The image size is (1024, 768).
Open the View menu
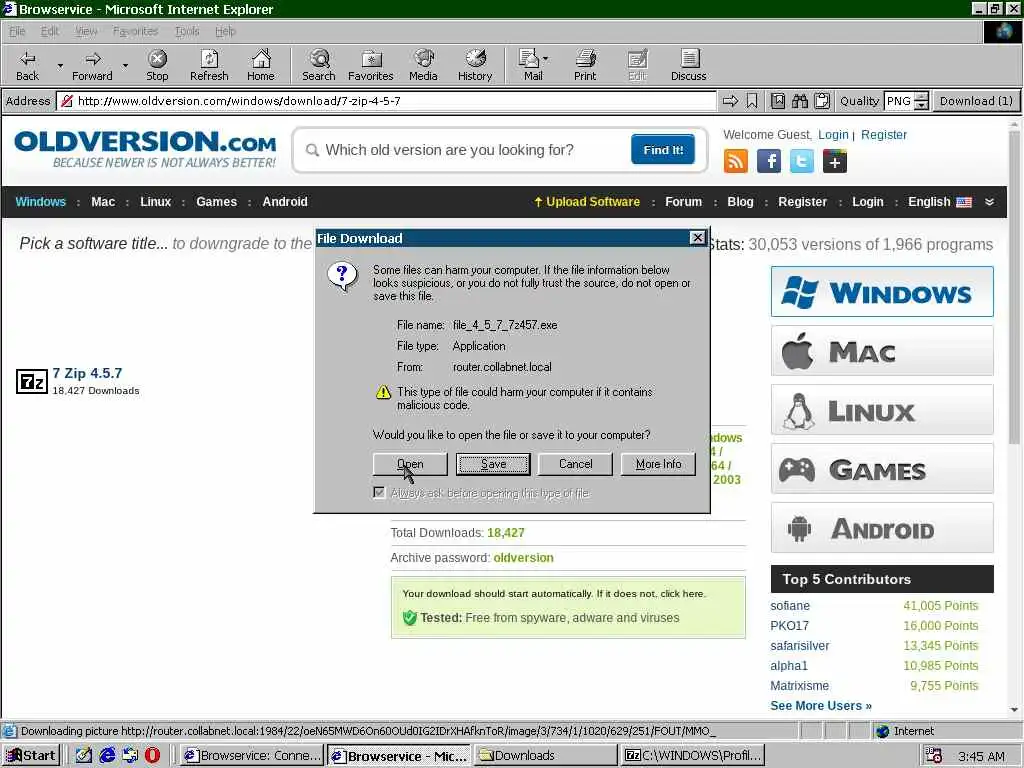[86, 31]
